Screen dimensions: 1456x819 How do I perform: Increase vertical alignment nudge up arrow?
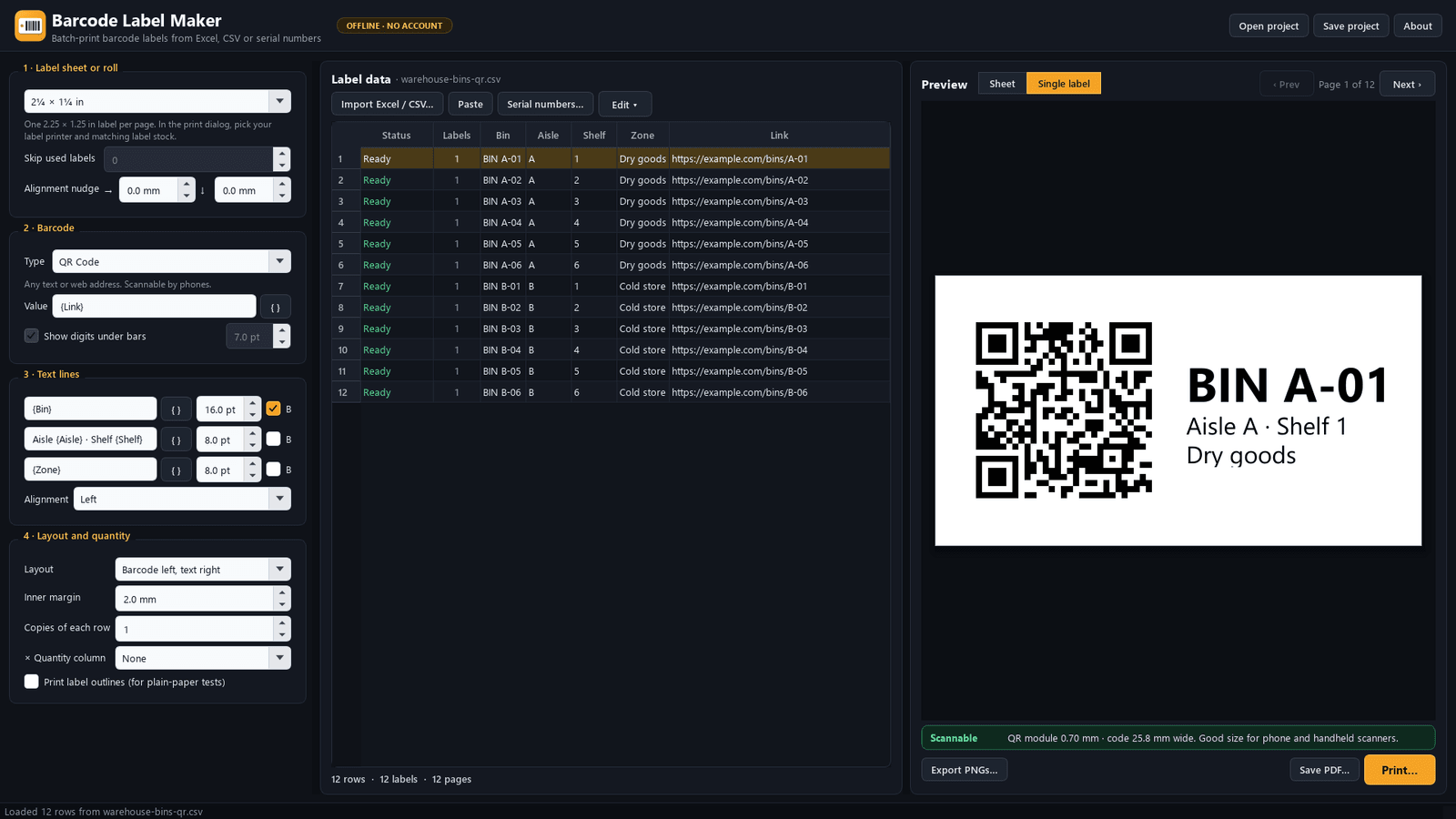282,185
